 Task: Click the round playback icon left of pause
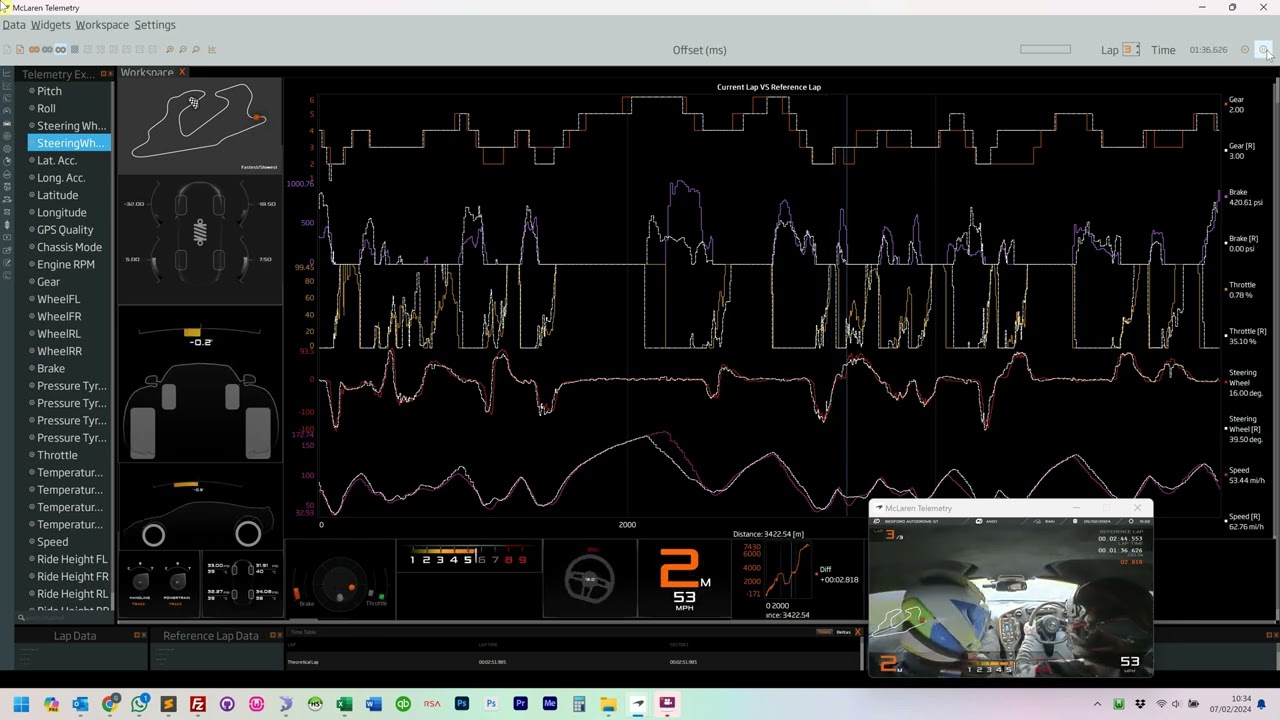(1245, 49)
